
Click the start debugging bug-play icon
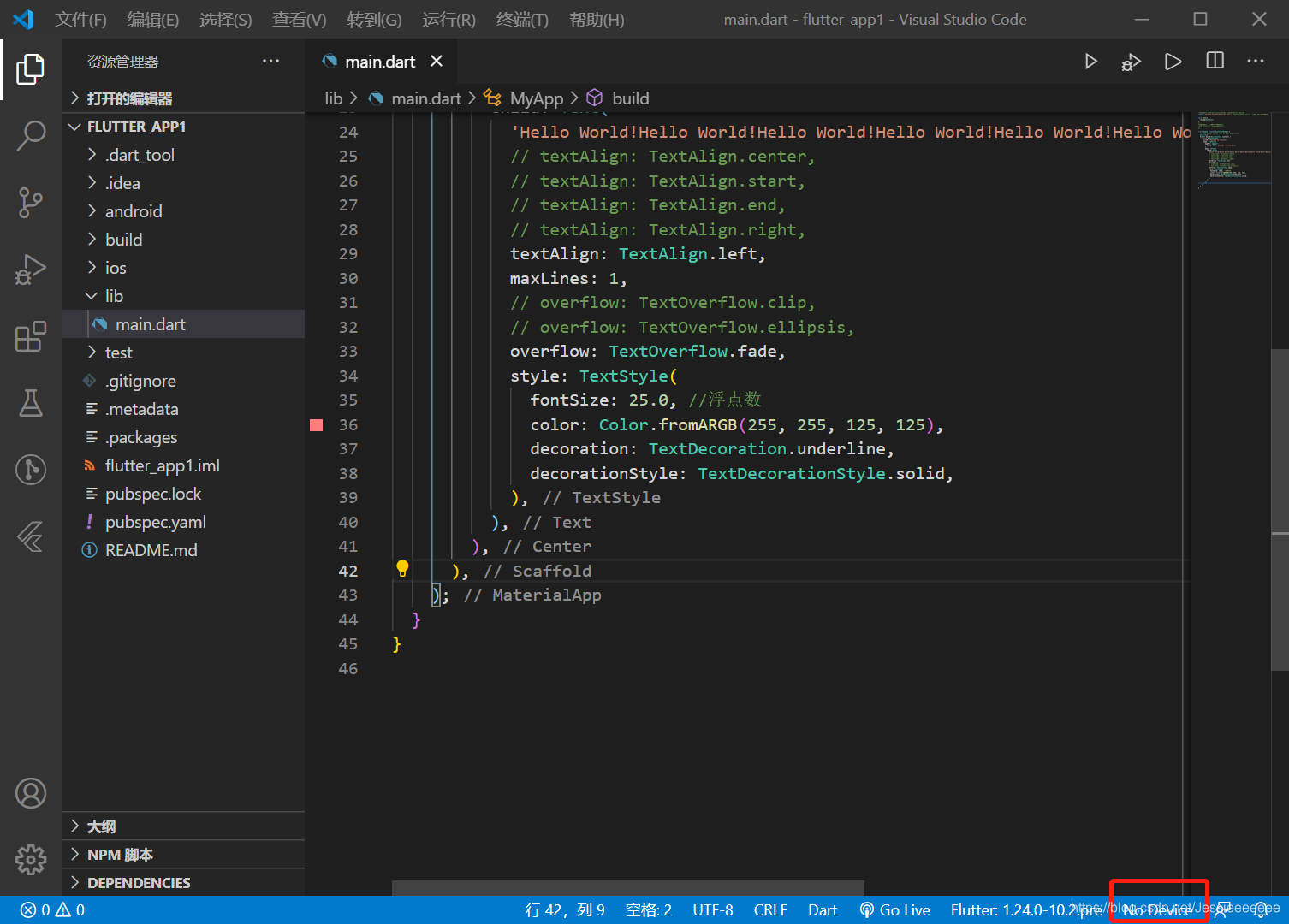point(1132,62)
